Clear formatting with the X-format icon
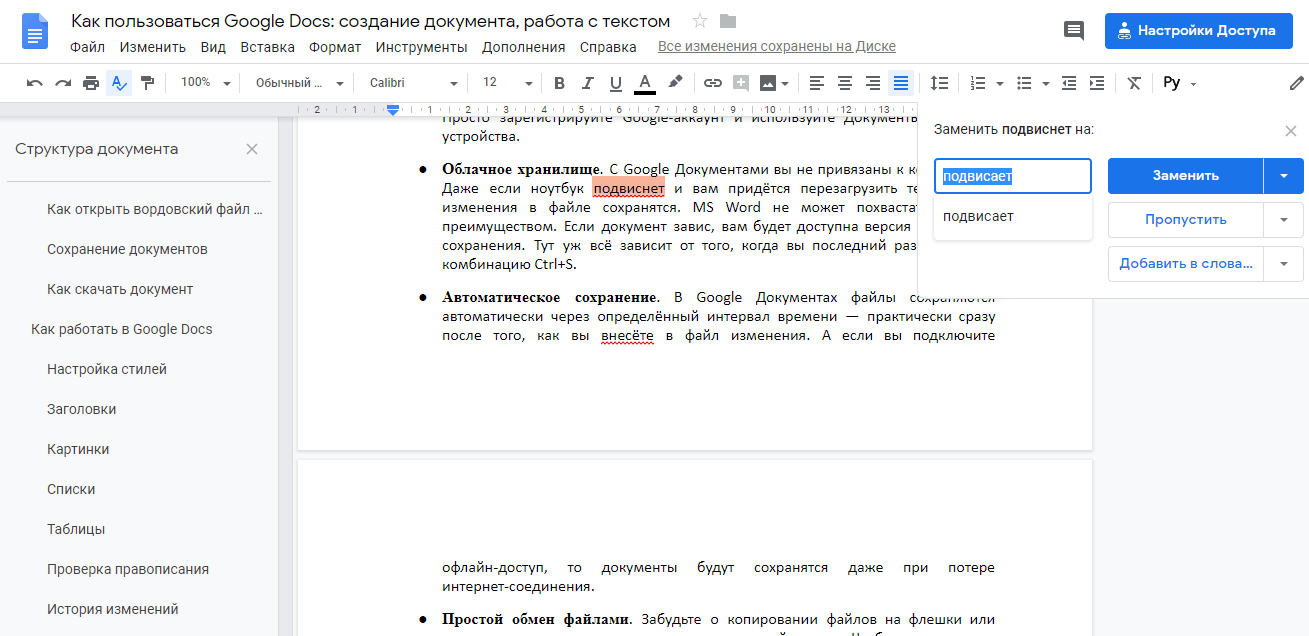 click(1133, 83)
